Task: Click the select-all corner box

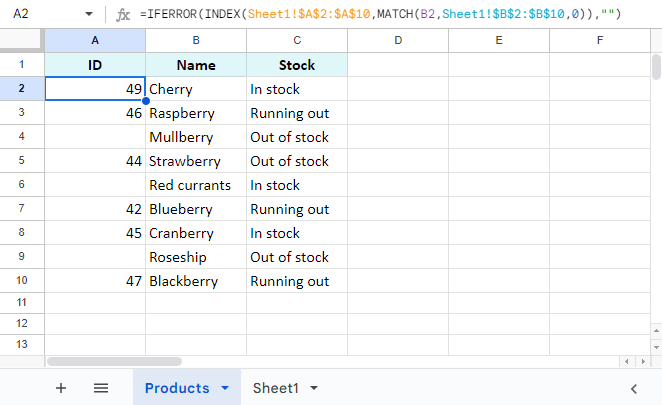Action: click(x=22, y=41)
